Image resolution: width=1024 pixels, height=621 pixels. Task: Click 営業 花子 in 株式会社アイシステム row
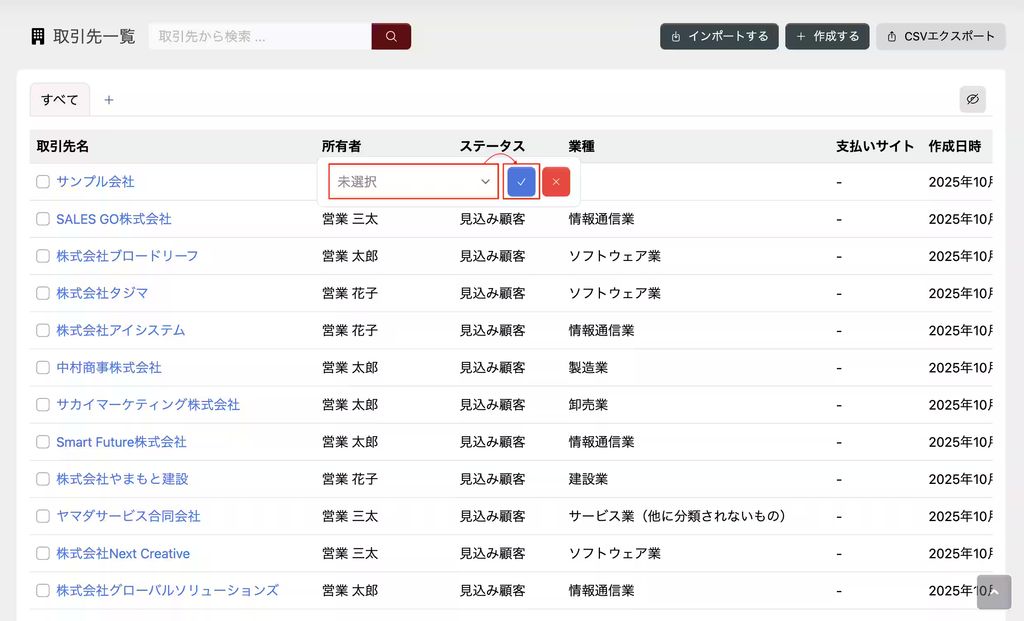[350, 330]
